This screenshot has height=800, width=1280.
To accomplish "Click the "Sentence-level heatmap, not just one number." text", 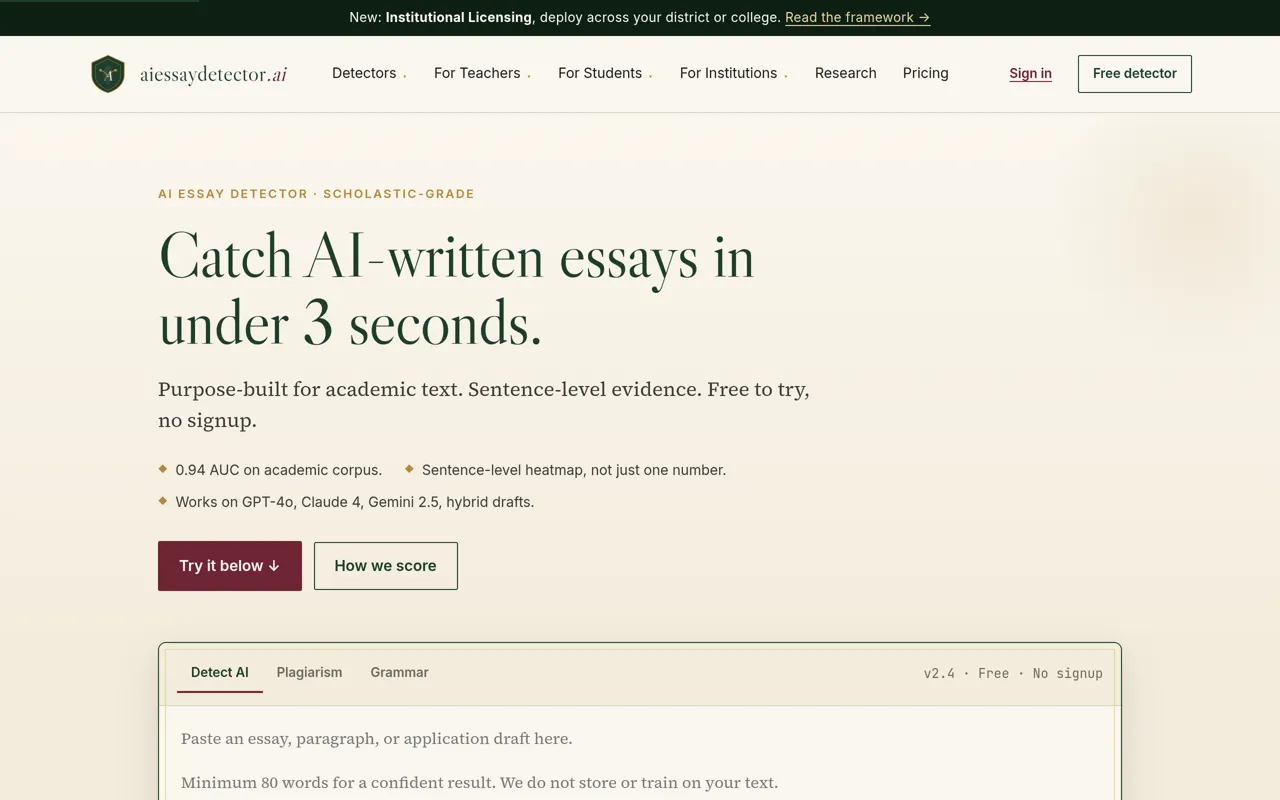I will pyautogui.click(x=574, y=470).
